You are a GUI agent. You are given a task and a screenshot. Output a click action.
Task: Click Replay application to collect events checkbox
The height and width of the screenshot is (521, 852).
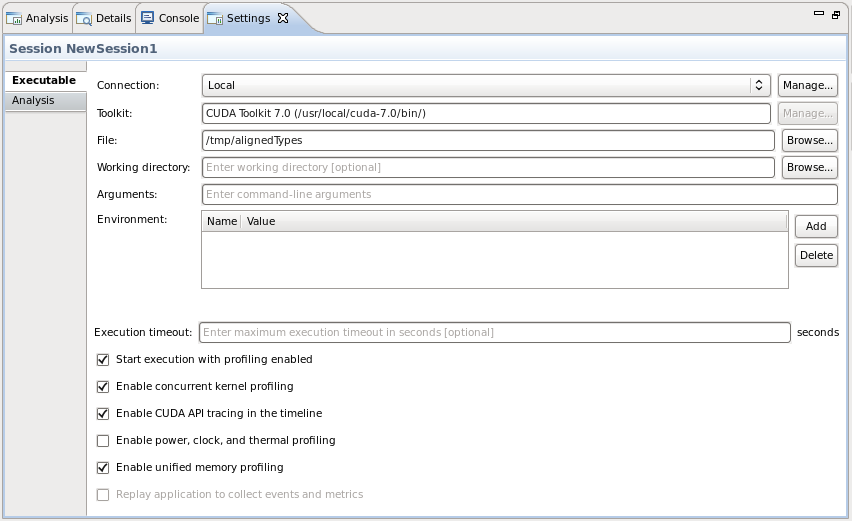click(103, 495)
